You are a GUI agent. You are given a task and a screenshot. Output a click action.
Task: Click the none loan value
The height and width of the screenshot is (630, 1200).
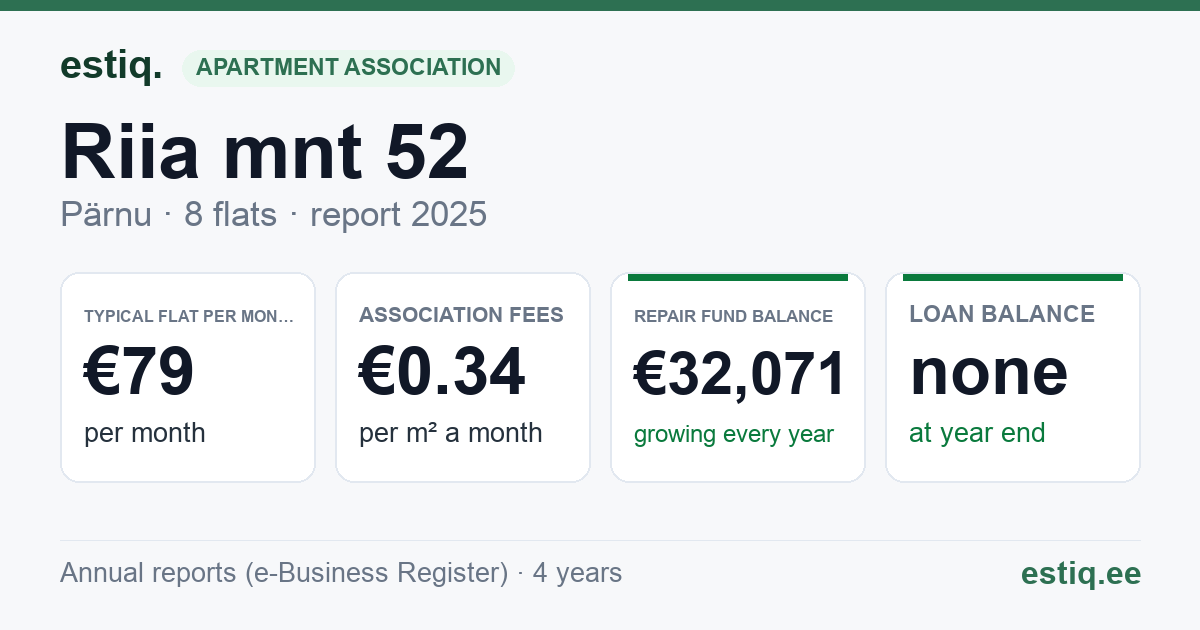click(x=989, y=372)
